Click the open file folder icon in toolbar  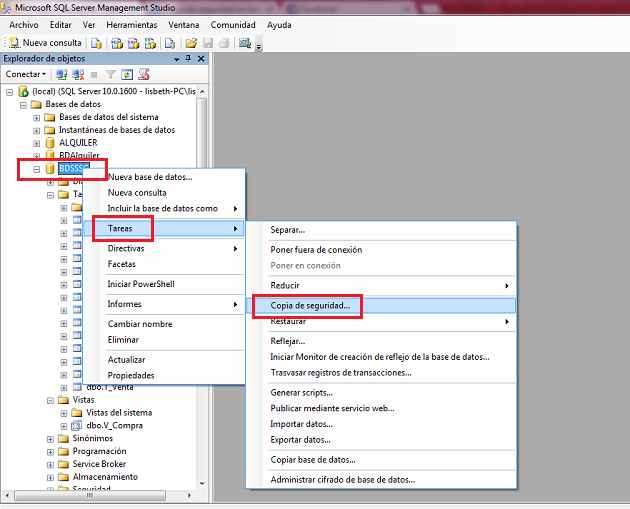click(191, 43)
